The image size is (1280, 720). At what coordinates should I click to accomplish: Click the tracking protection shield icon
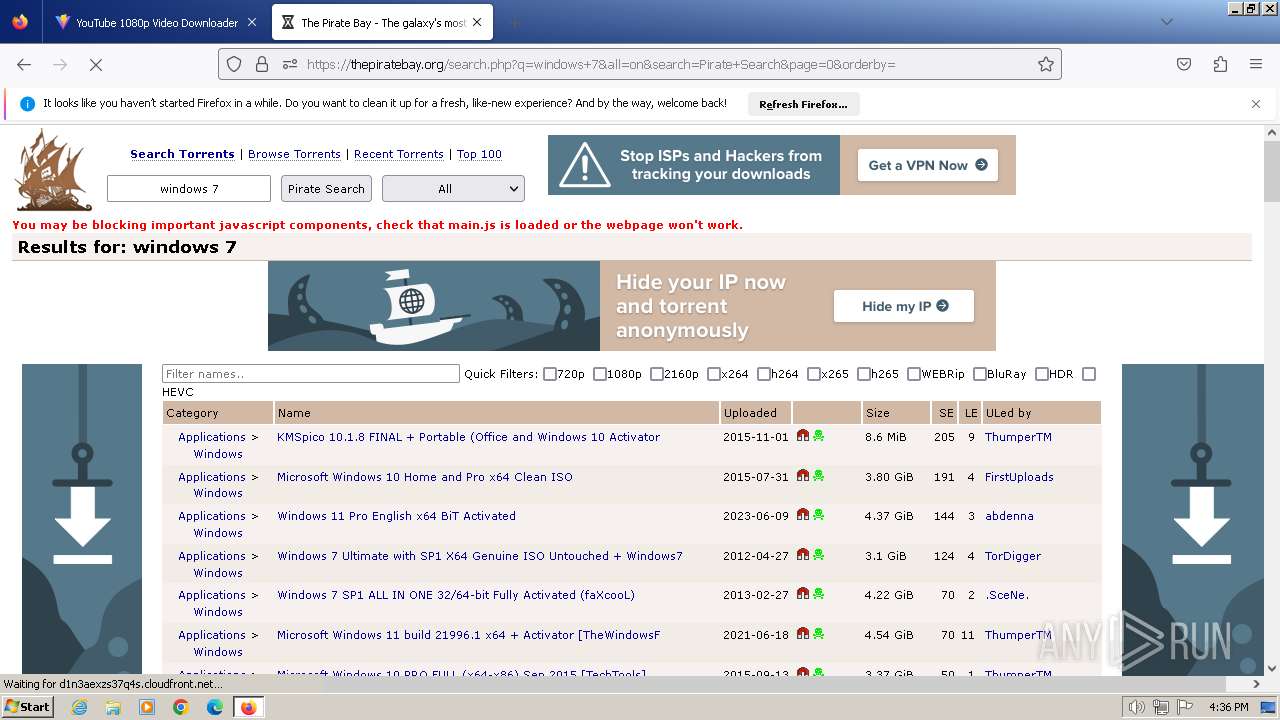(x=234, y=64)
